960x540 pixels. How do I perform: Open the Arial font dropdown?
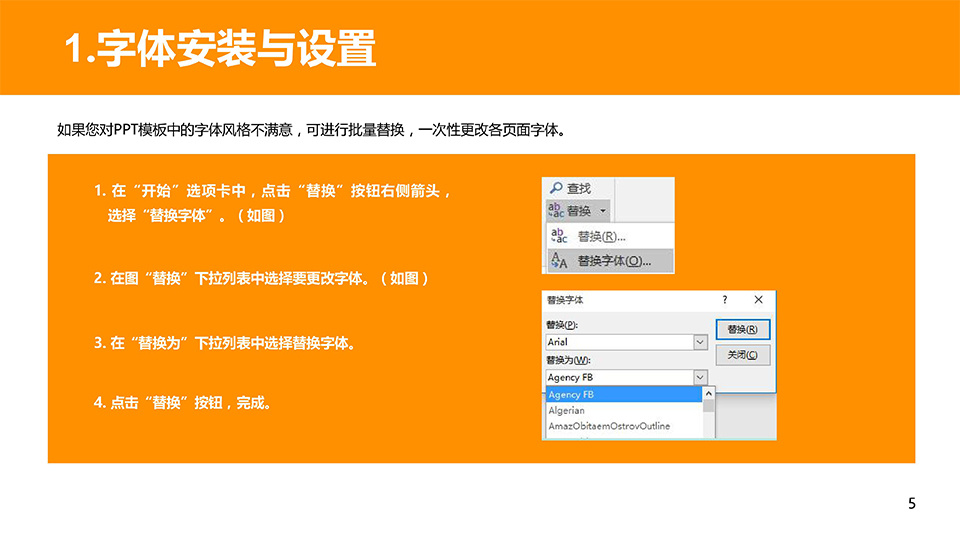700,342
